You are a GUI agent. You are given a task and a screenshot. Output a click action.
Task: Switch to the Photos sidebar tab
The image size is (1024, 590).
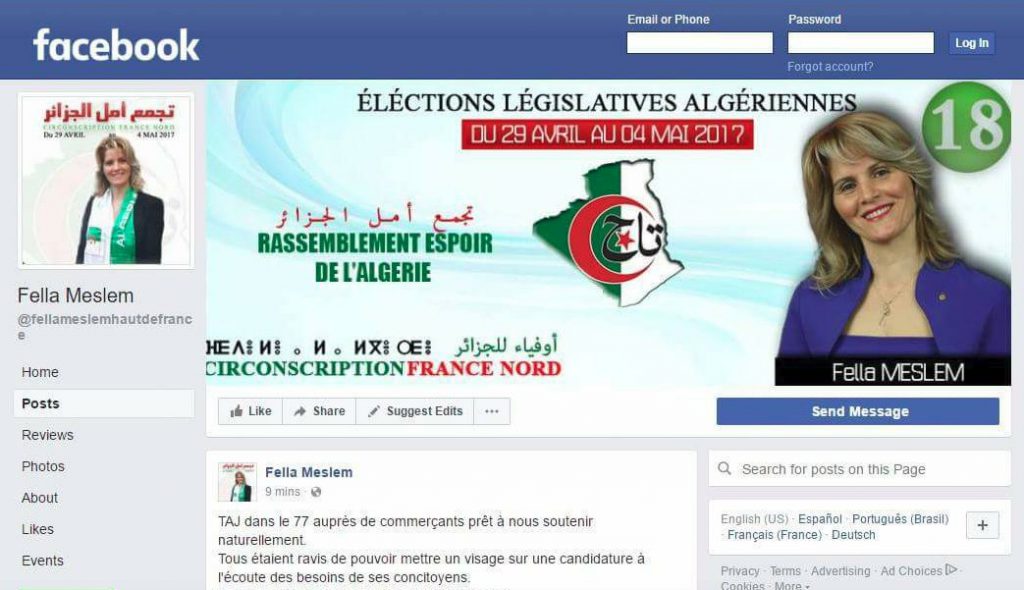(43, 466)
